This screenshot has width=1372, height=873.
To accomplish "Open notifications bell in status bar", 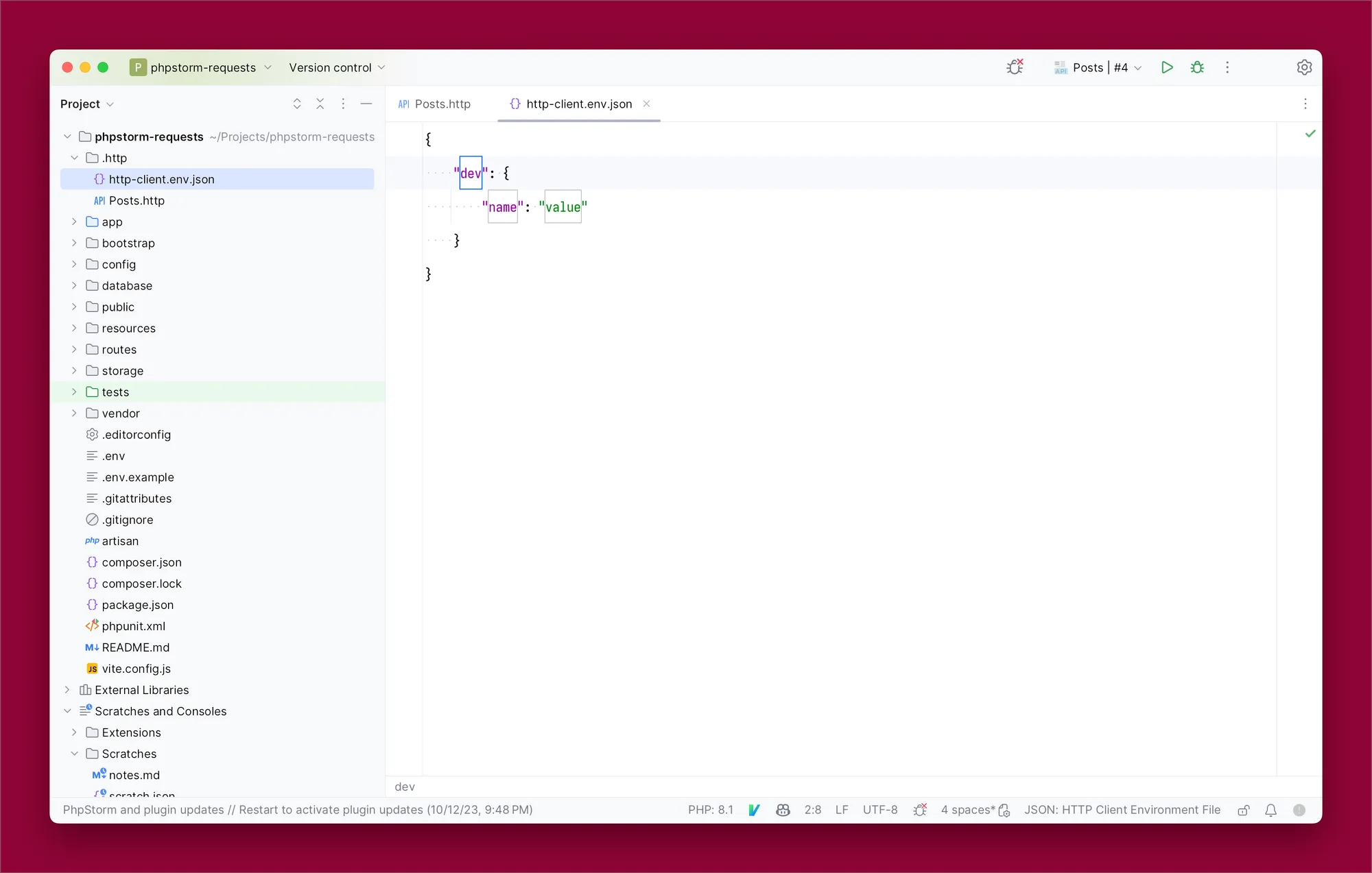I will pyautogui.click(x=1270, y=810).
